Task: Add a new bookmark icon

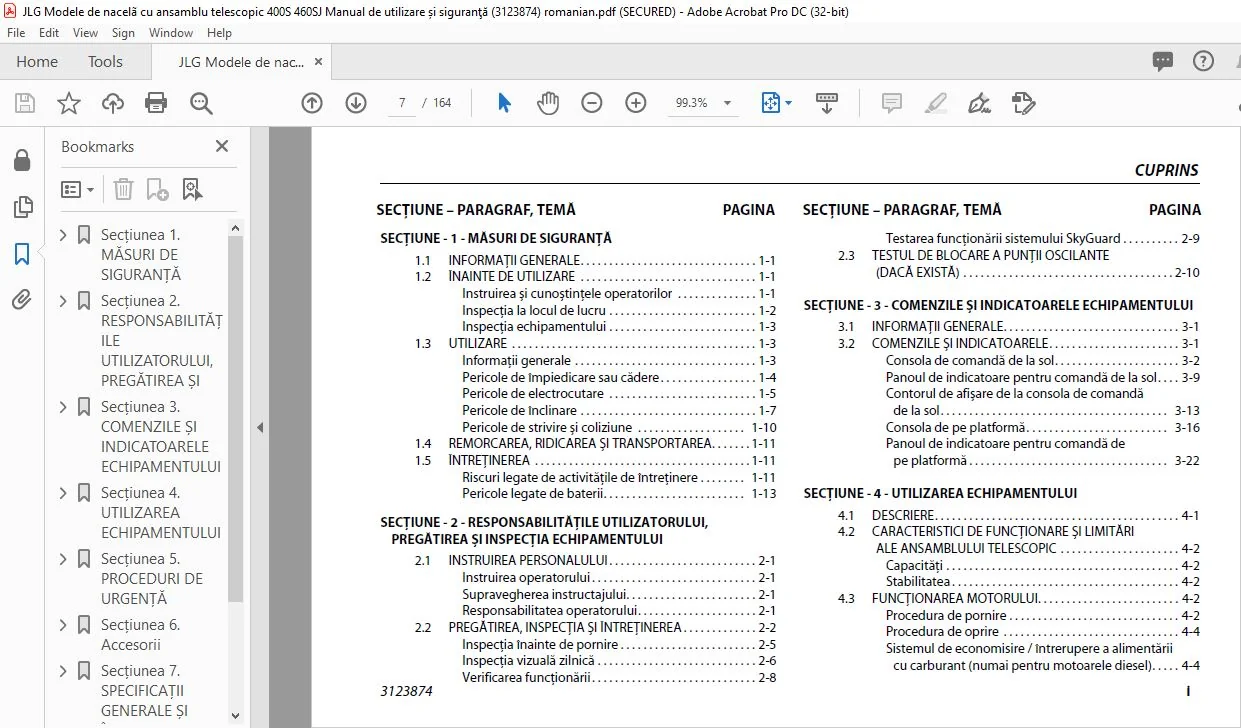Action: 157,189
